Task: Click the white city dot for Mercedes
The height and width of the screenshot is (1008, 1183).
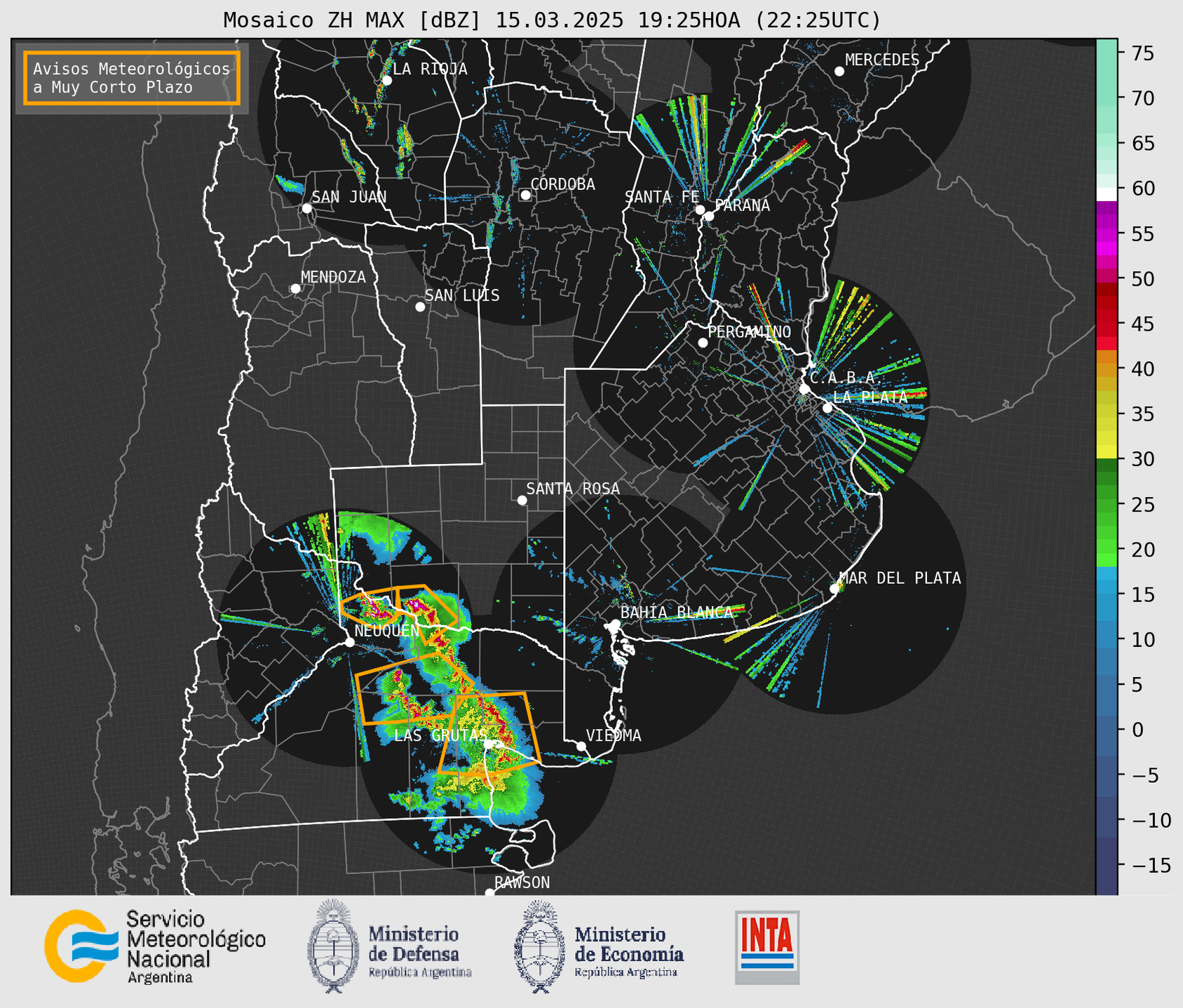Action: (839, 71)
